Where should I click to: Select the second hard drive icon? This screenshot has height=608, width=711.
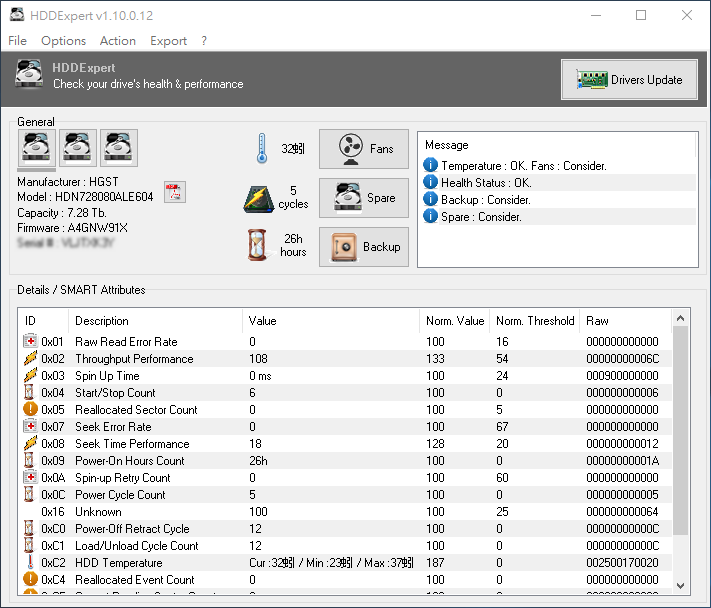(78, 148)
